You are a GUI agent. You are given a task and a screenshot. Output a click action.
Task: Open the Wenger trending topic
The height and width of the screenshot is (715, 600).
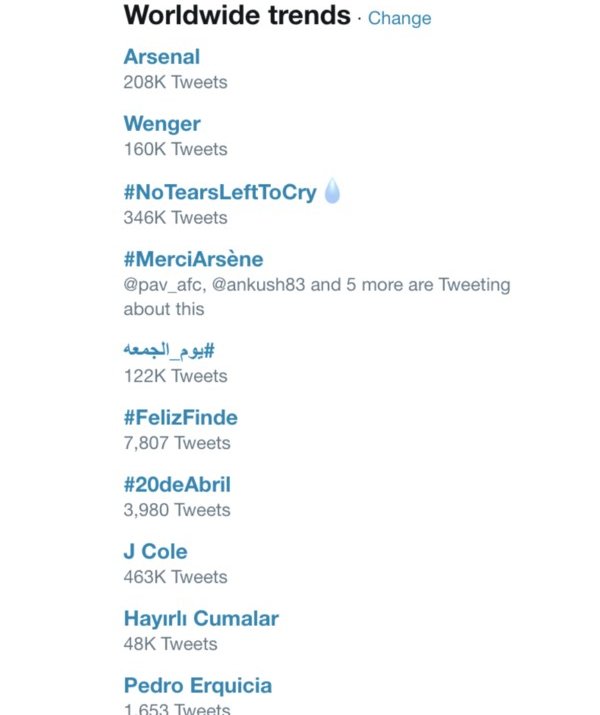(162, 124)
